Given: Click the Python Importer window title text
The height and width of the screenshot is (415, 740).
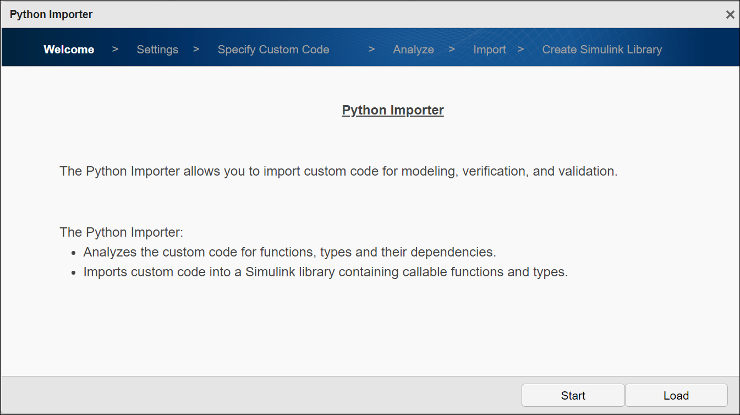Looking at the screenshot, I should 52,14.
